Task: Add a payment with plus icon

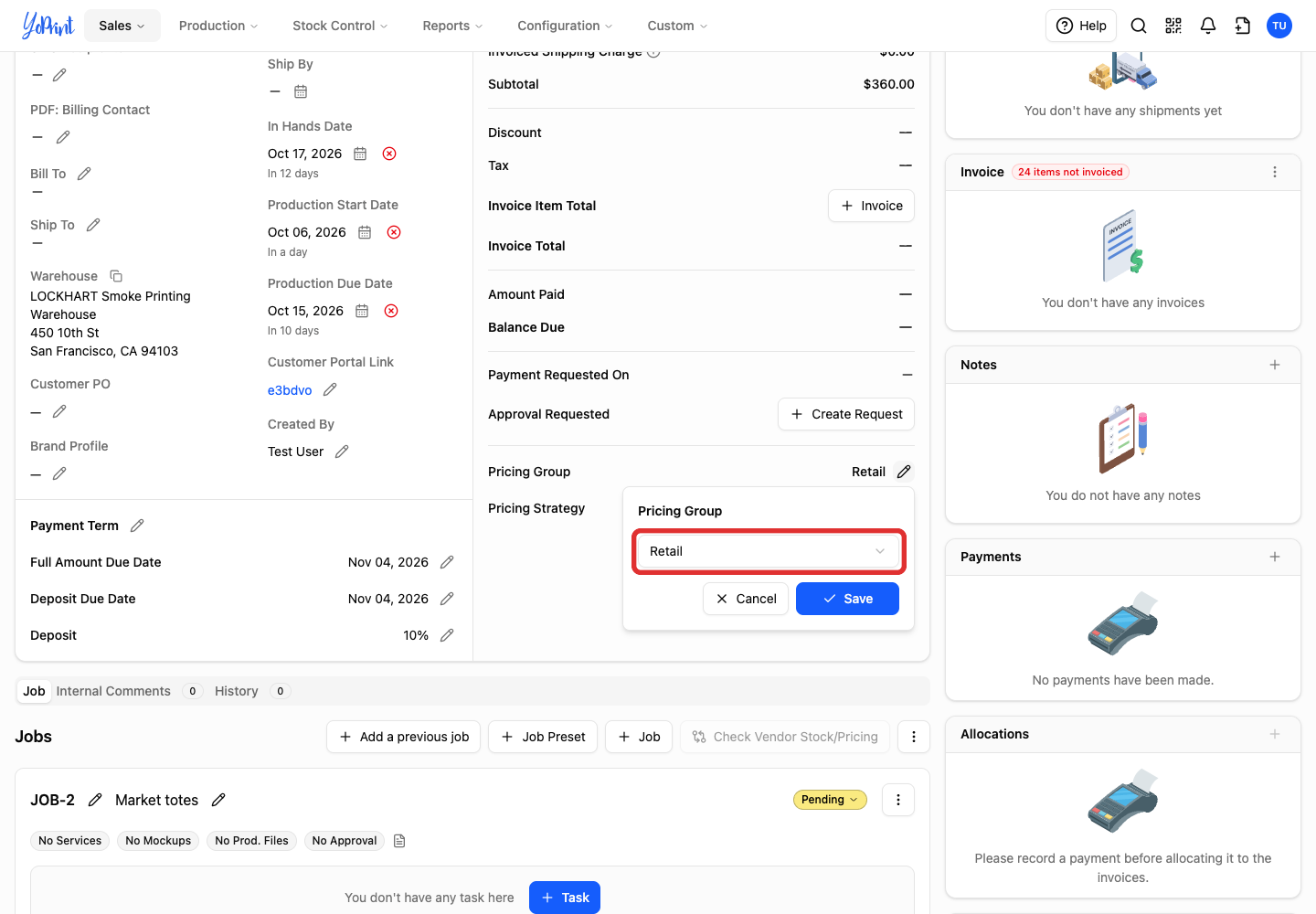Action: click(x=1275, y=557)
